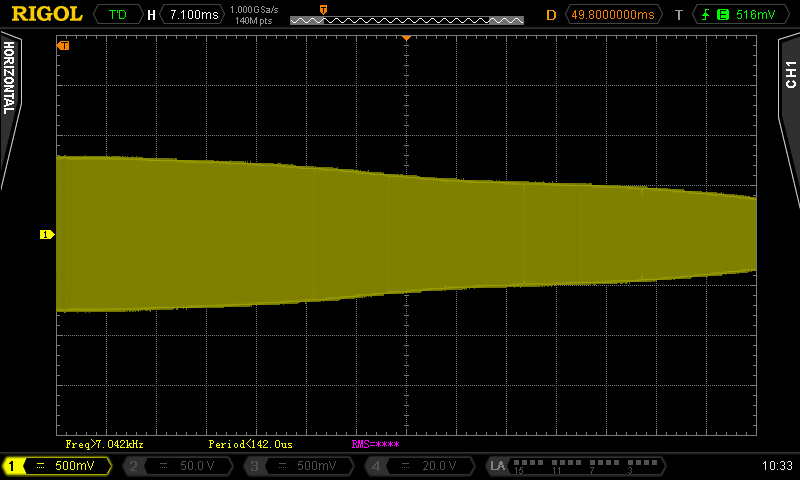Image resolution: width=800 pixels, height=480 pixels.
Task: Click the T trigger label
Action: coord(679,15)
